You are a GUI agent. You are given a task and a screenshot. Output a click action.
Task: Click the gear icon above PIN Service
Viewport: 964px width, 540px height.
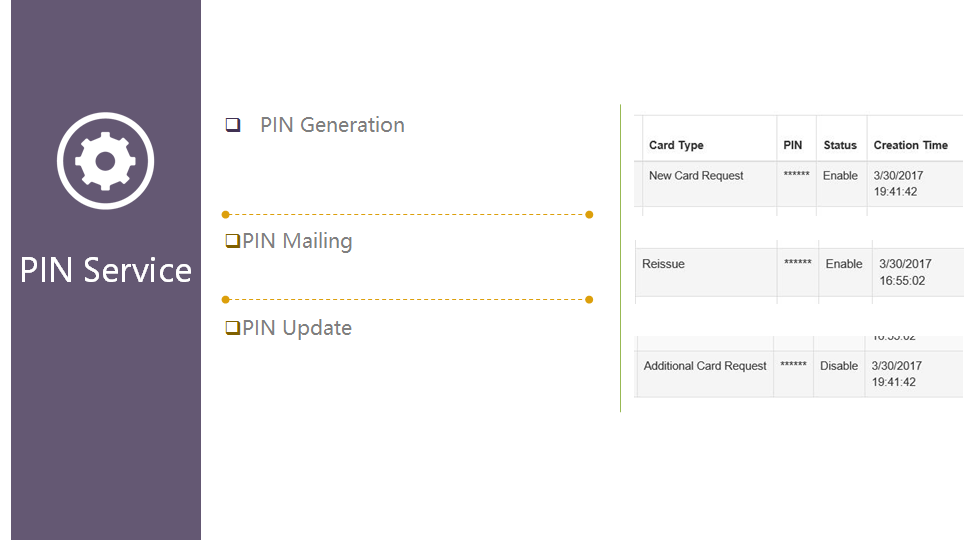click(105, 160)
